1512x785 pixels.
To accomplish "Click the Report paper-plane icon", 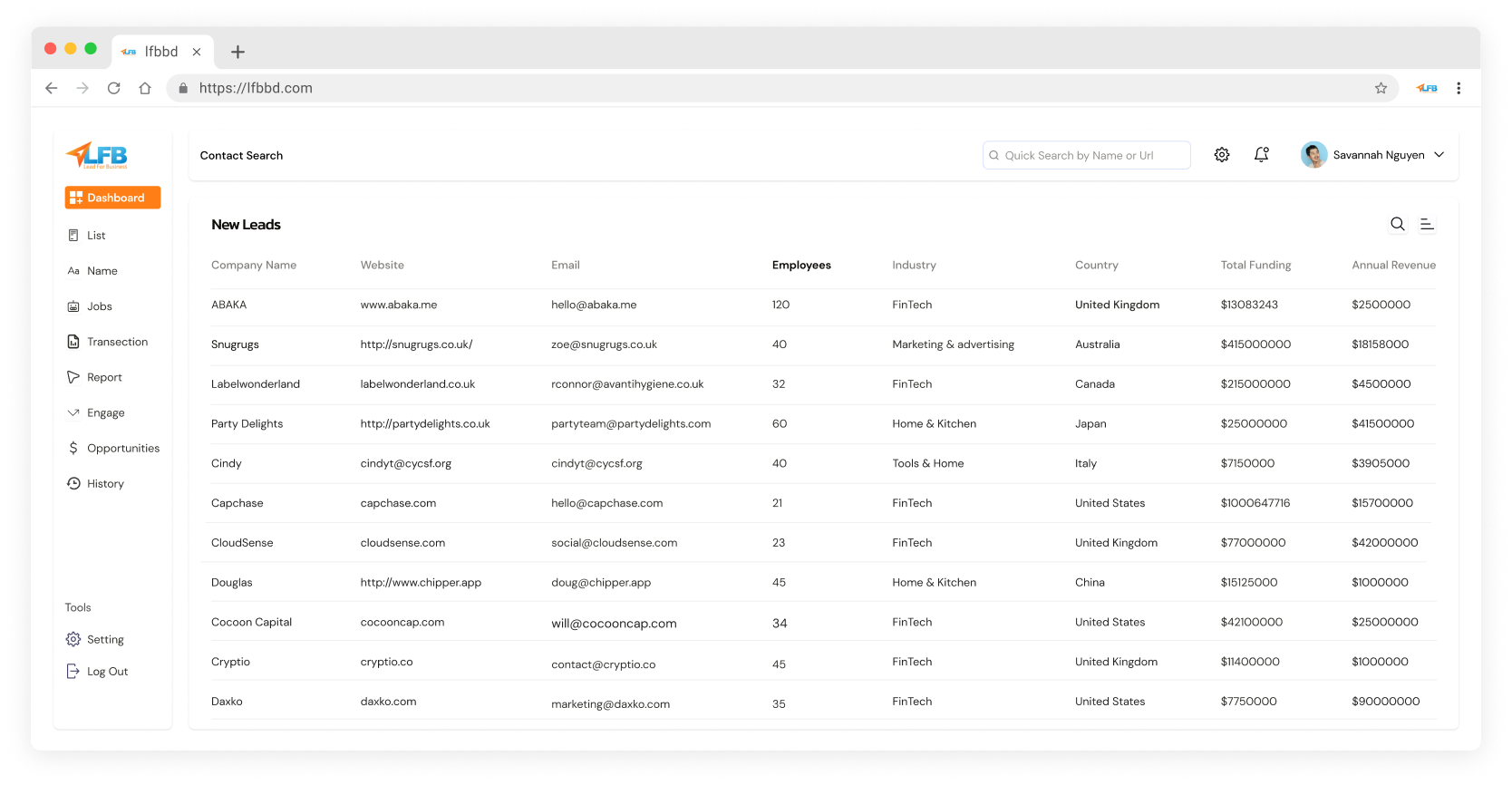I will pyautogui.click(x=73, y=377).
